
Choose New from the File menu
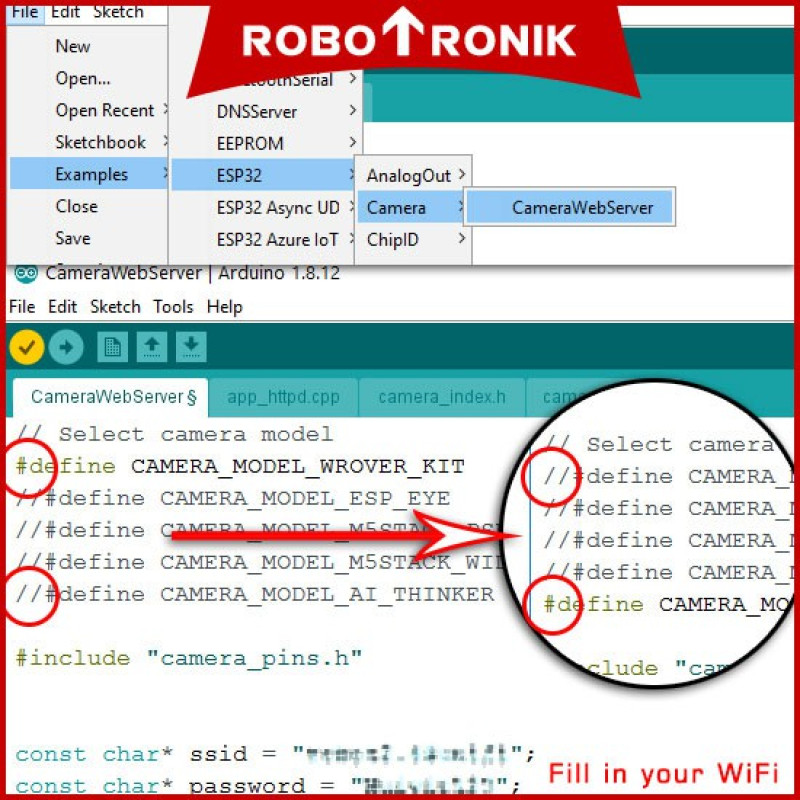[x=73, y=46]
